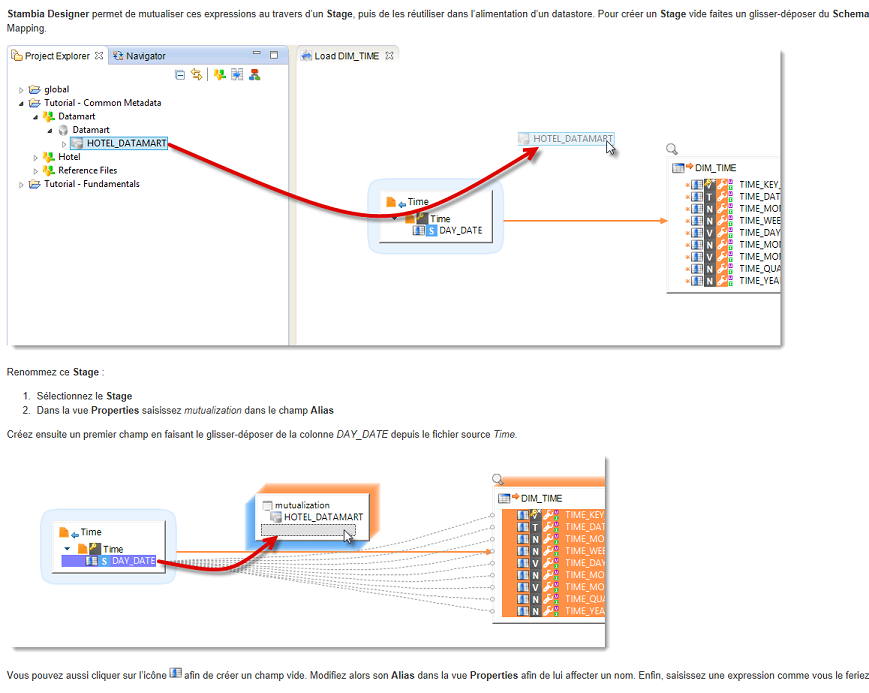Toggle Link with Editor arrows icon
This screenshot has width=869, height=693.
click(197, 74)
